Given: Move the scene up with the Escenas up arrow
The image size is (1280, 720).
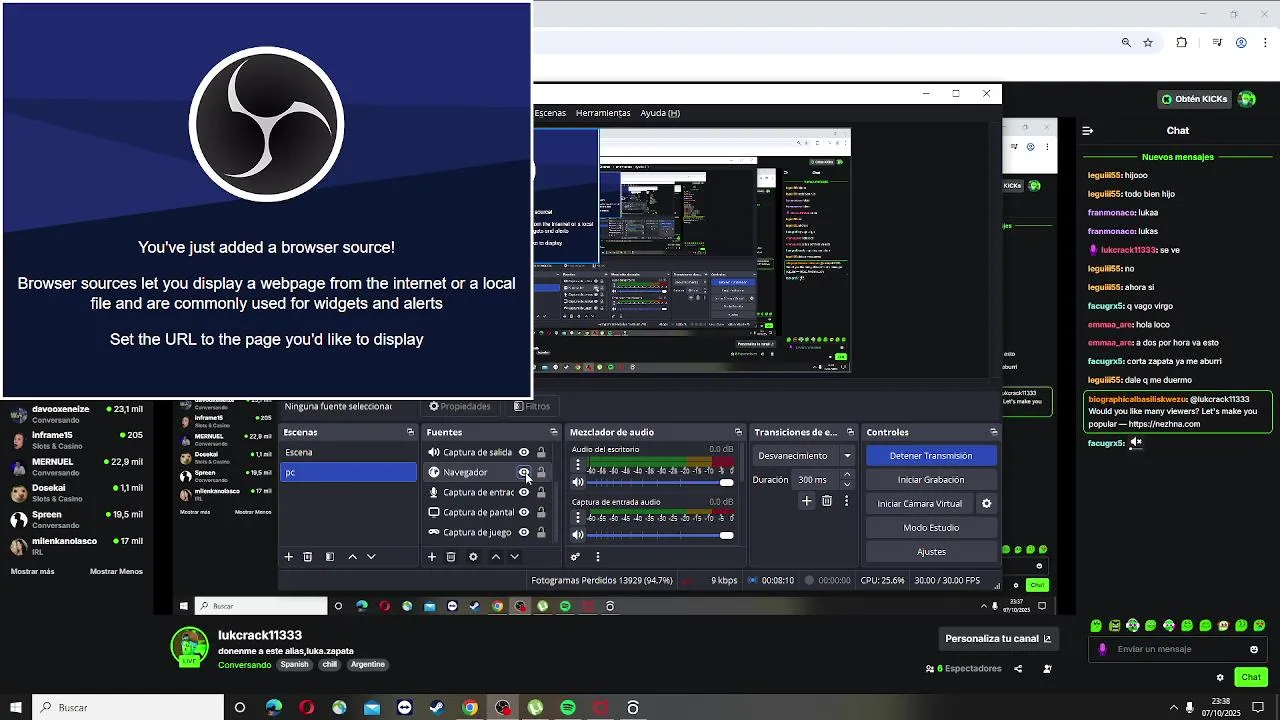Looking at the screenshot, I should click(x=352, y=557).
